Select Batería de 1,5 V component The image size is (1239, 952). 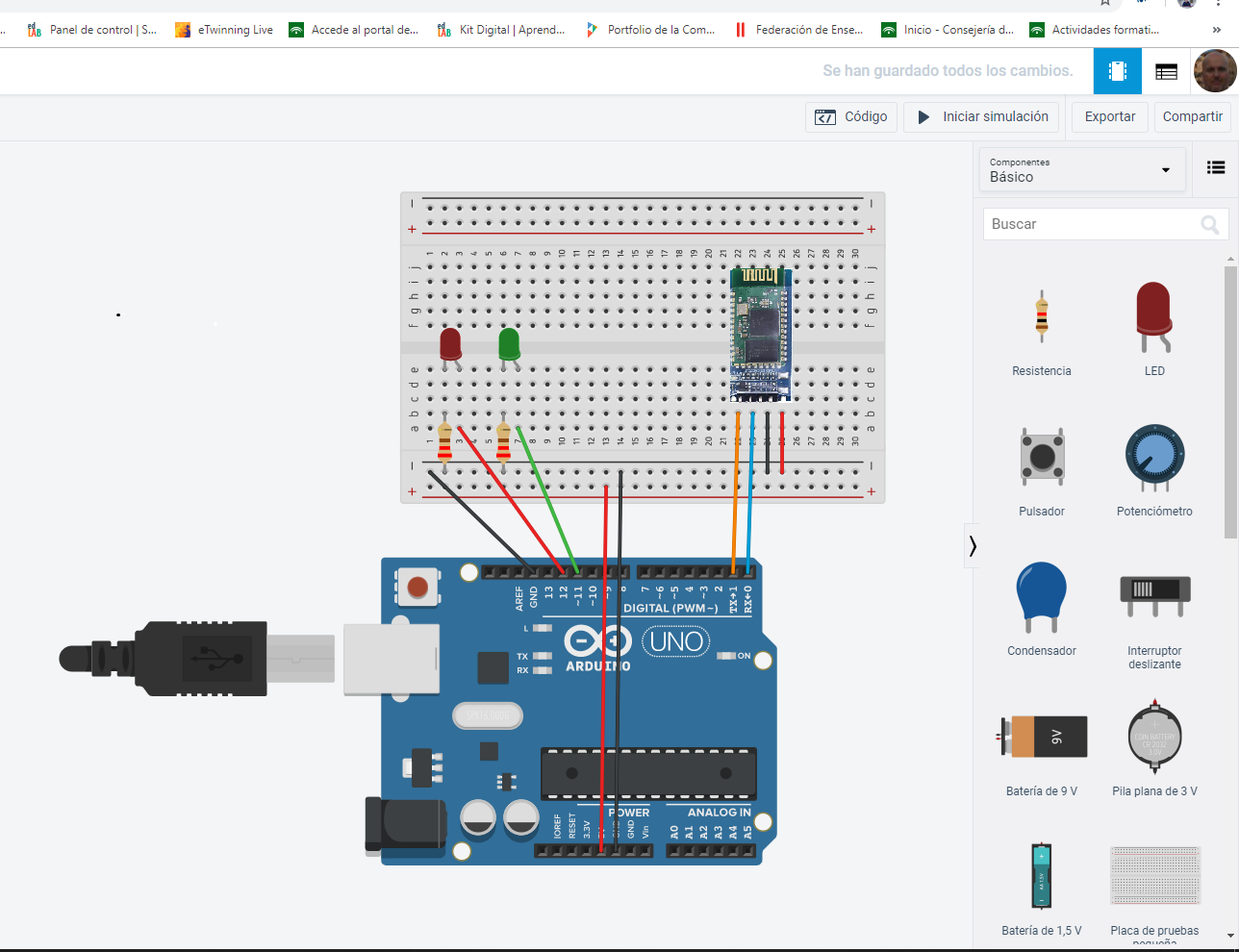(x=1042, y=889)
